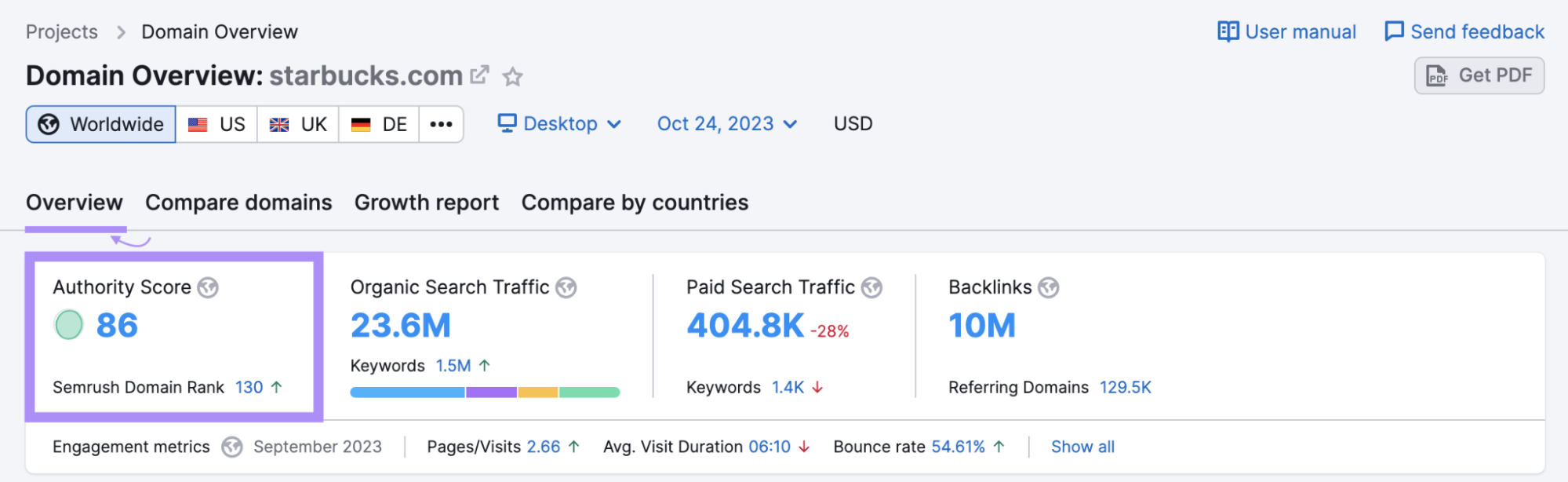
Task: Open Organic Search Traffic 23.6M value
Action: coord(401,325)
